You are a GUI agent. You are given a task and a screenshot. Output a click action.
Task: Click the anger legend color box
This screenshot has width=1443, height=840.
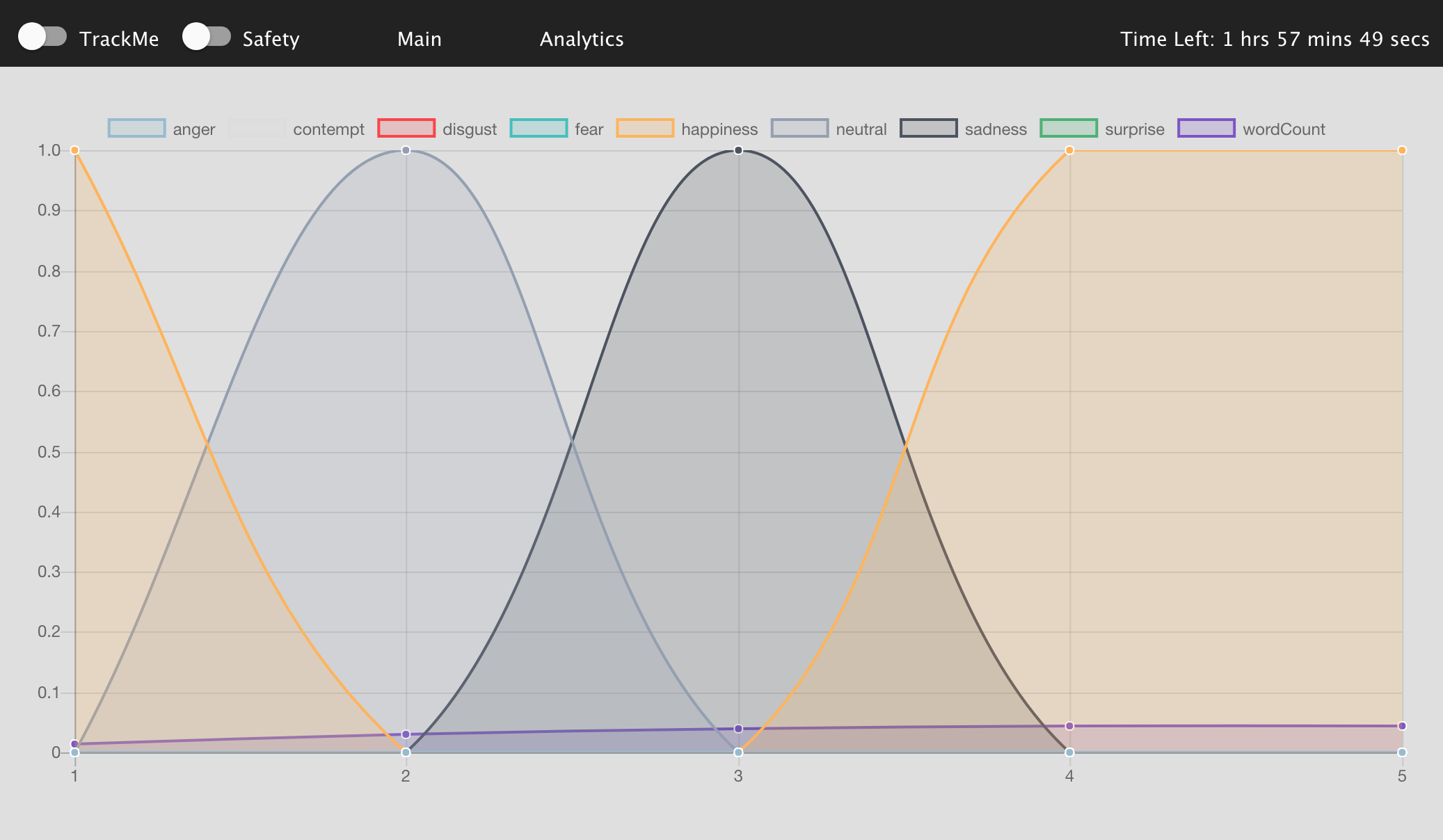pos(137,129)
